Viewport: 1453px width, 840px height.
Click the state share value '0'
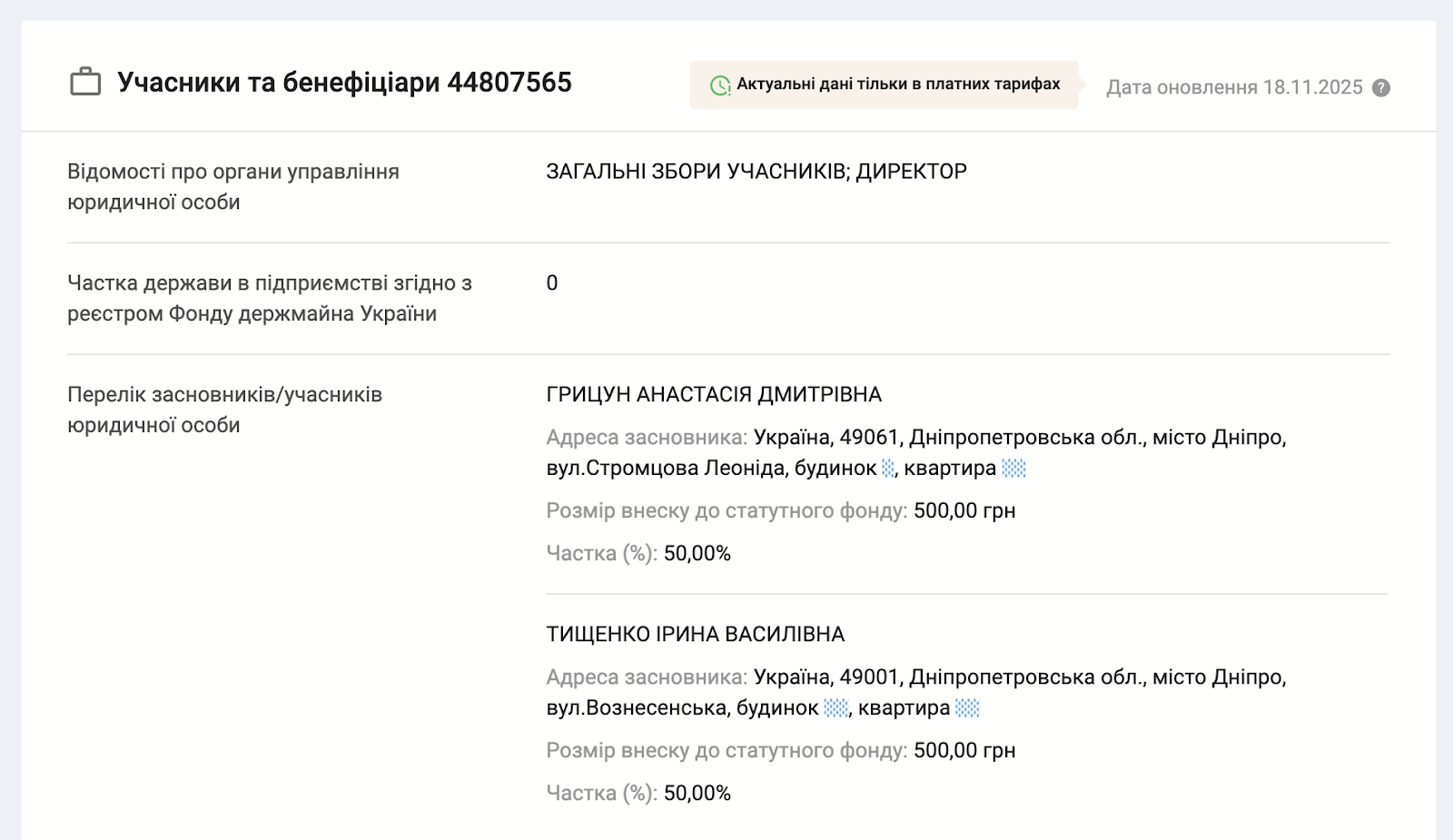click(552, 283)
